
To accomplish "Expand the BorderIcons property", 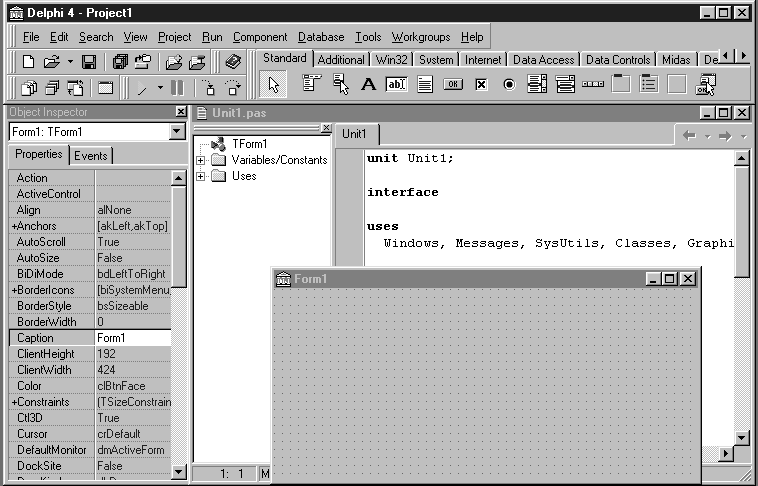I will coord(15,290).
